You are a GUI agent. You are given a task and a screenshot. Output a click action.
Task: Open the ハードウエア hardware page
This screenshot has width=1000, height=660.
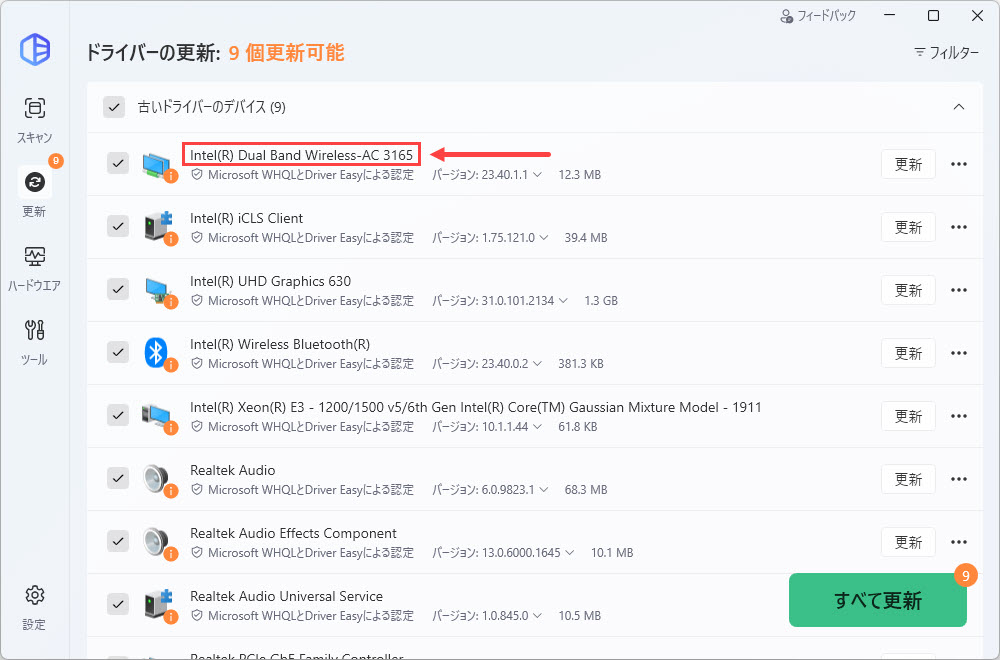34,268
